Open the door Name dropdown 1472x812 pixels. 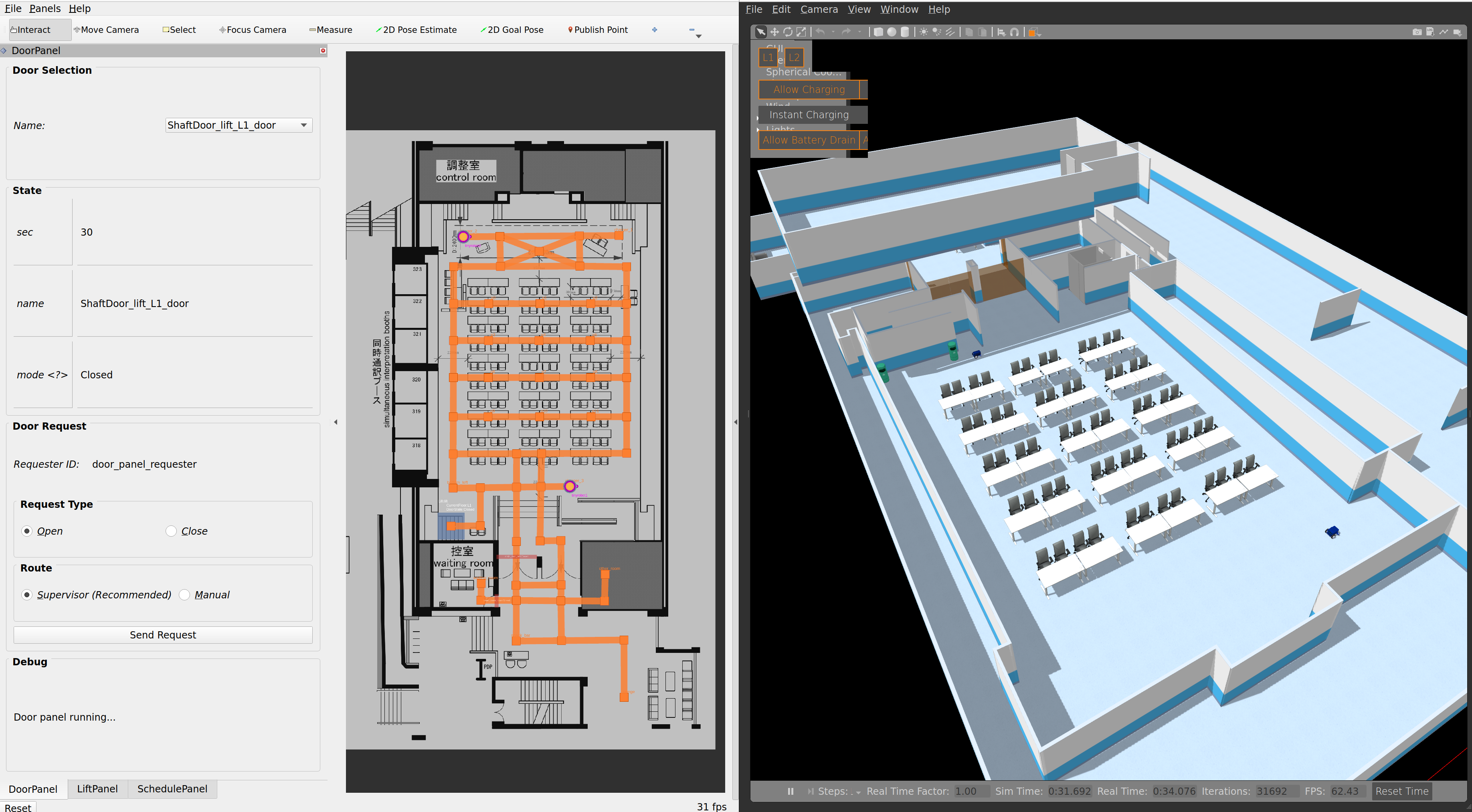pos(238,125)
